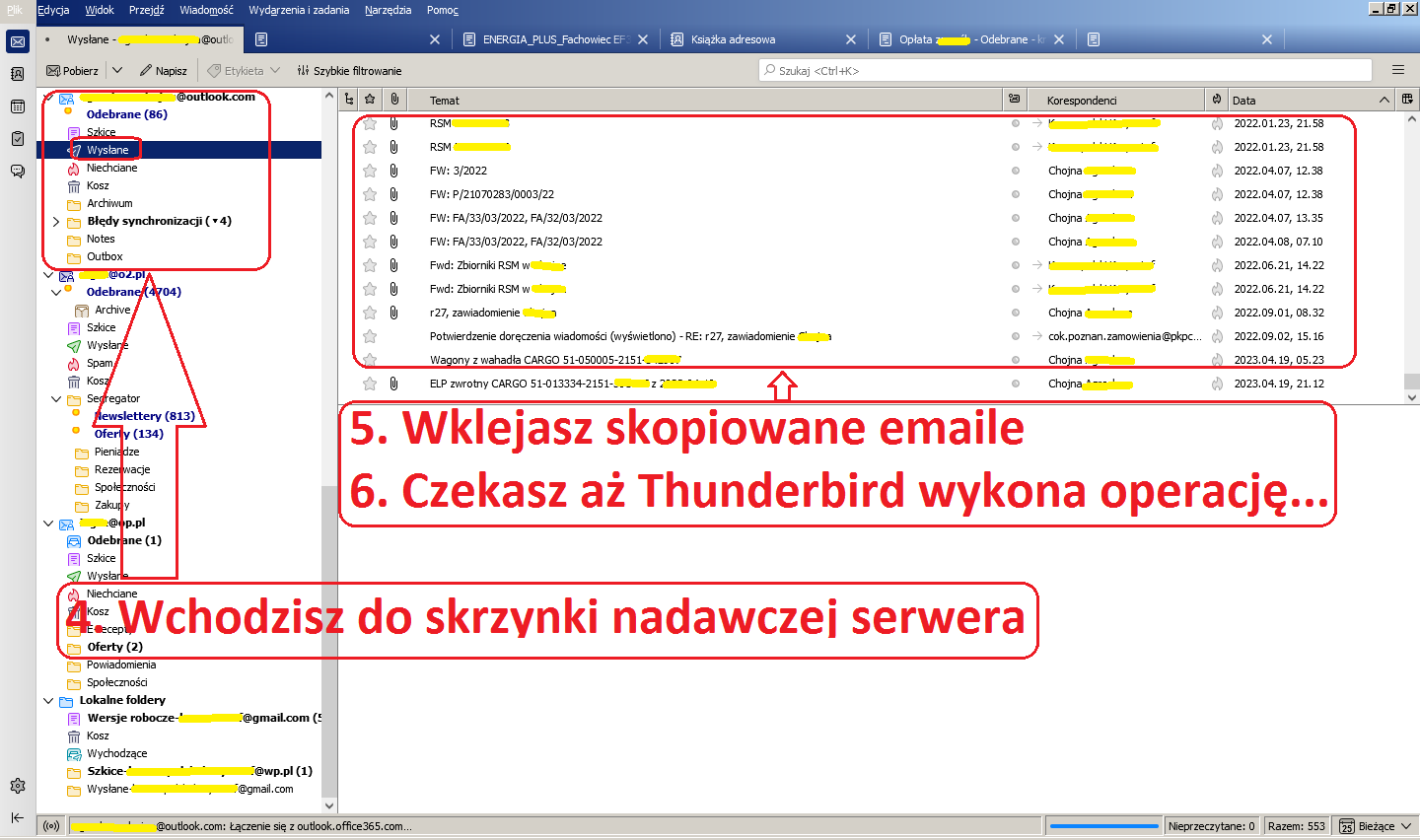Collapse the spaces toolbar with the arrow icon
Screen dimensions: 1420x840
click(18, 817)
